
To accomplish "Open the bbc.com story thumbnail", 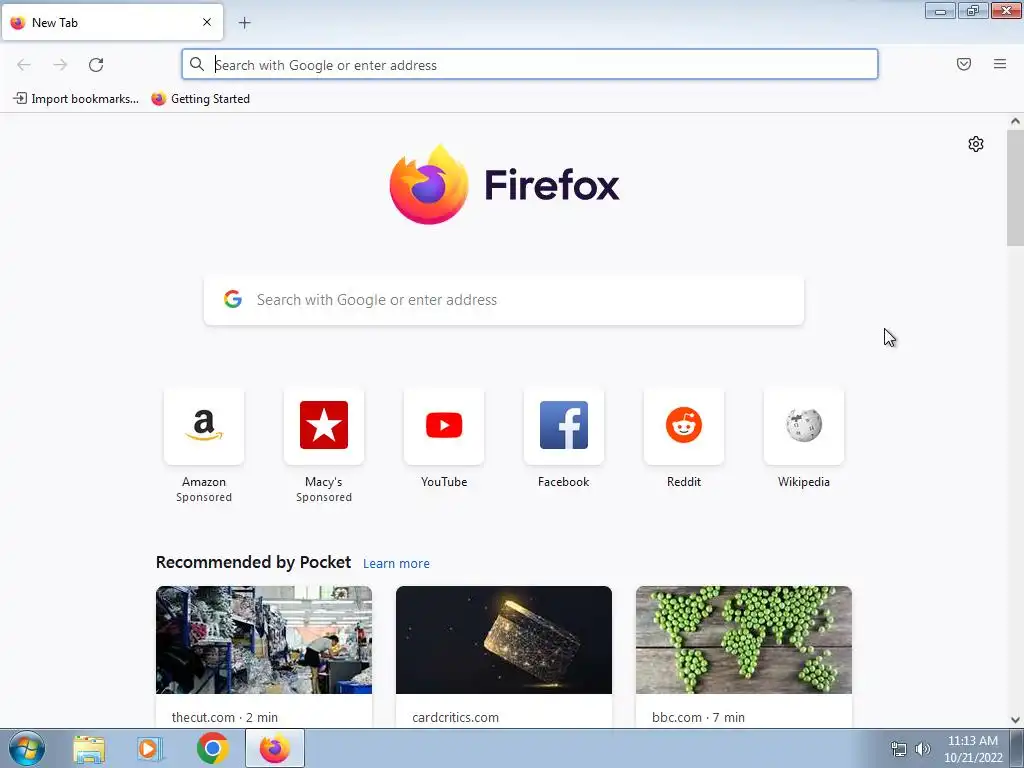I will [744, 640].
